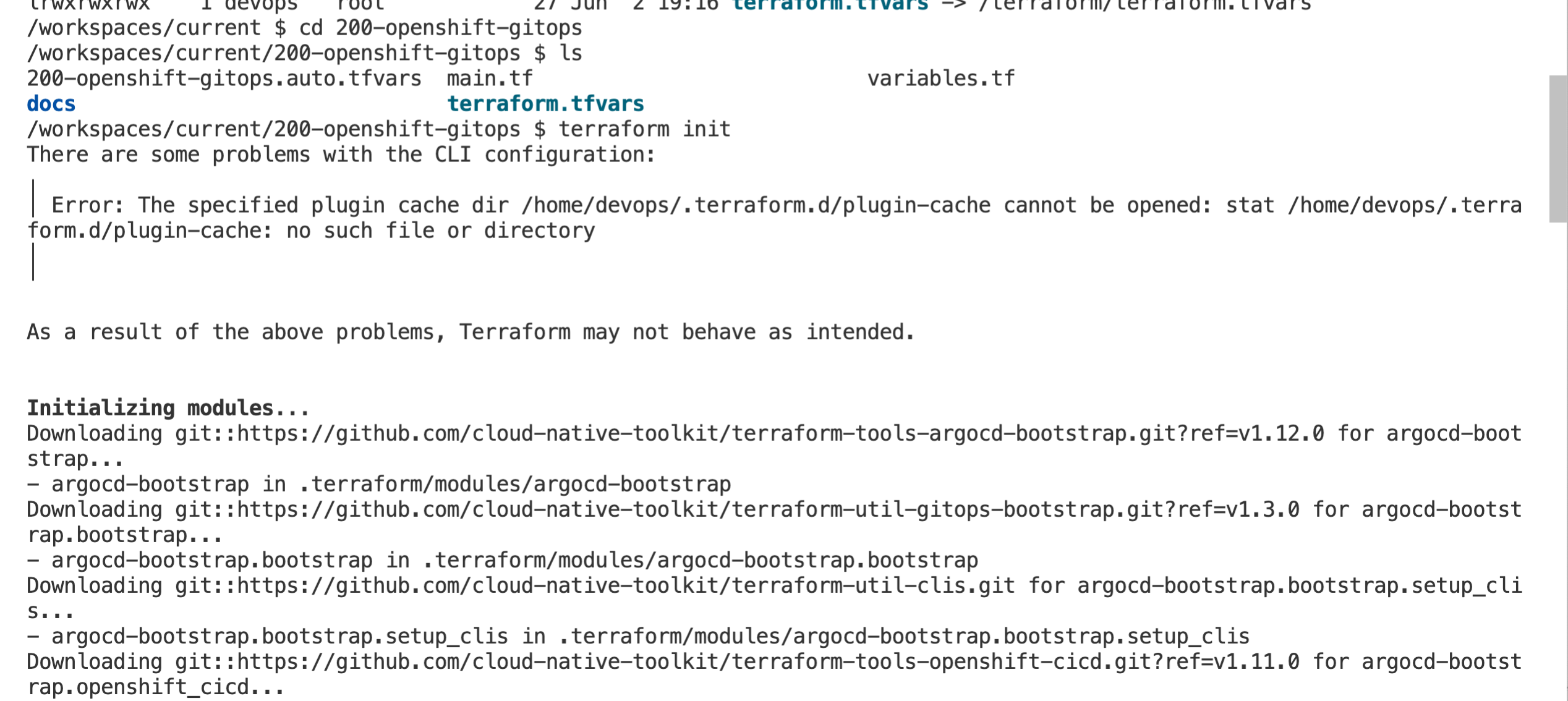Open the docs directory link
This screenshot has width=1568, height=701.
coord(51,103)
